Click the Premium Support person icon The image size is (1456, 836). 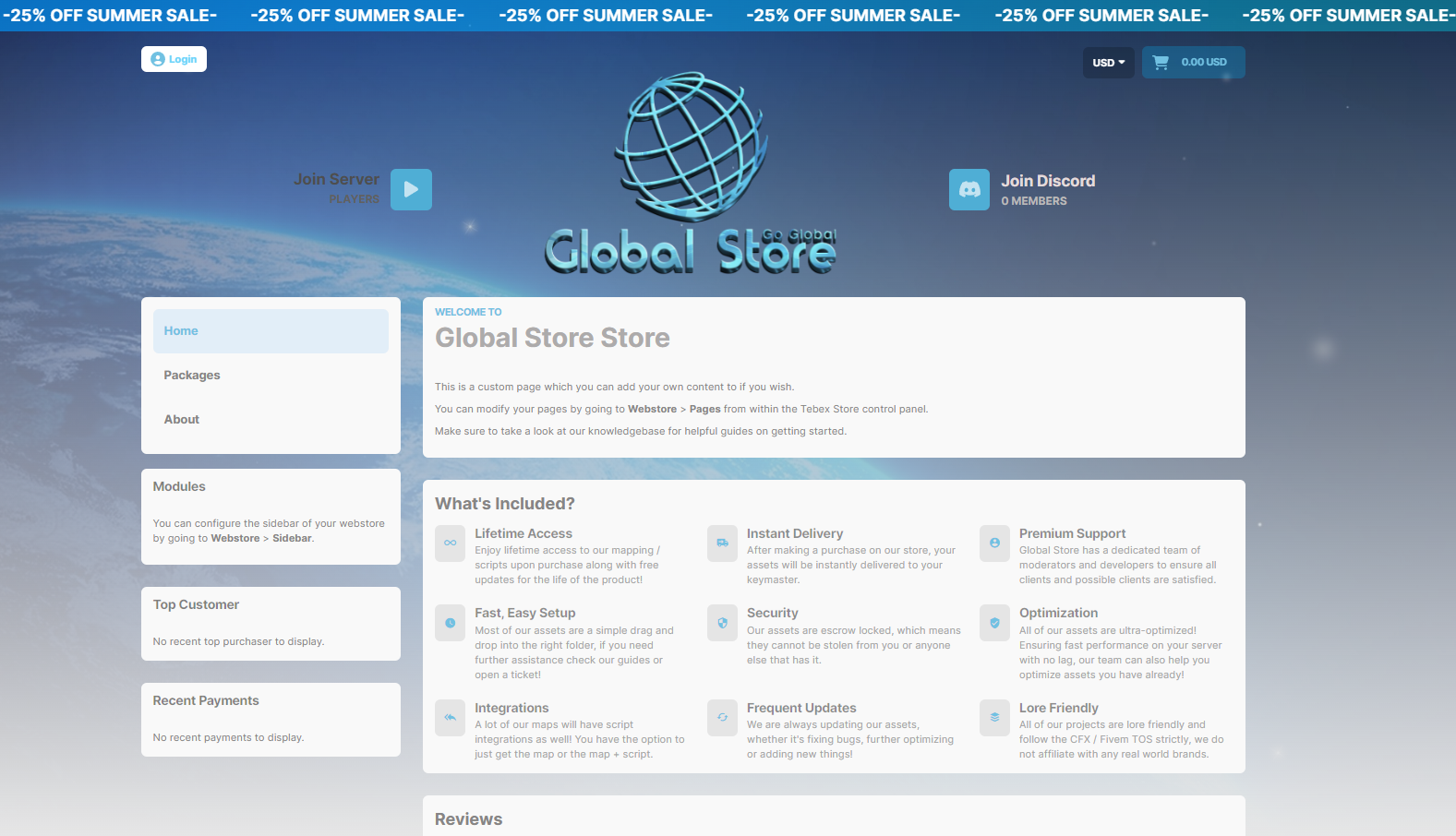pos(994,543)
